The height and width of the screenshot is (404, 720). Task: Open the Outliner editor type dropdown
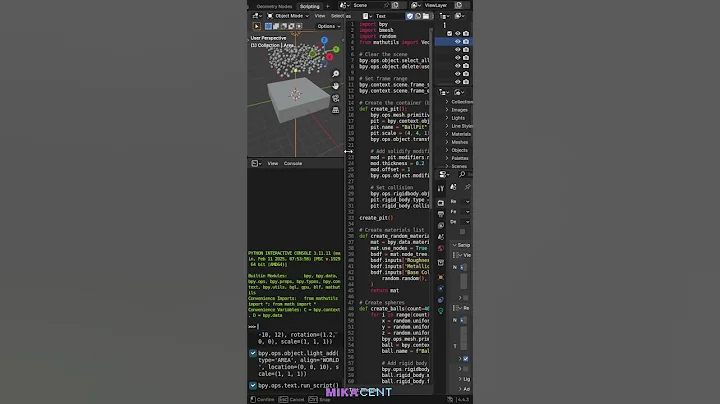444,16
